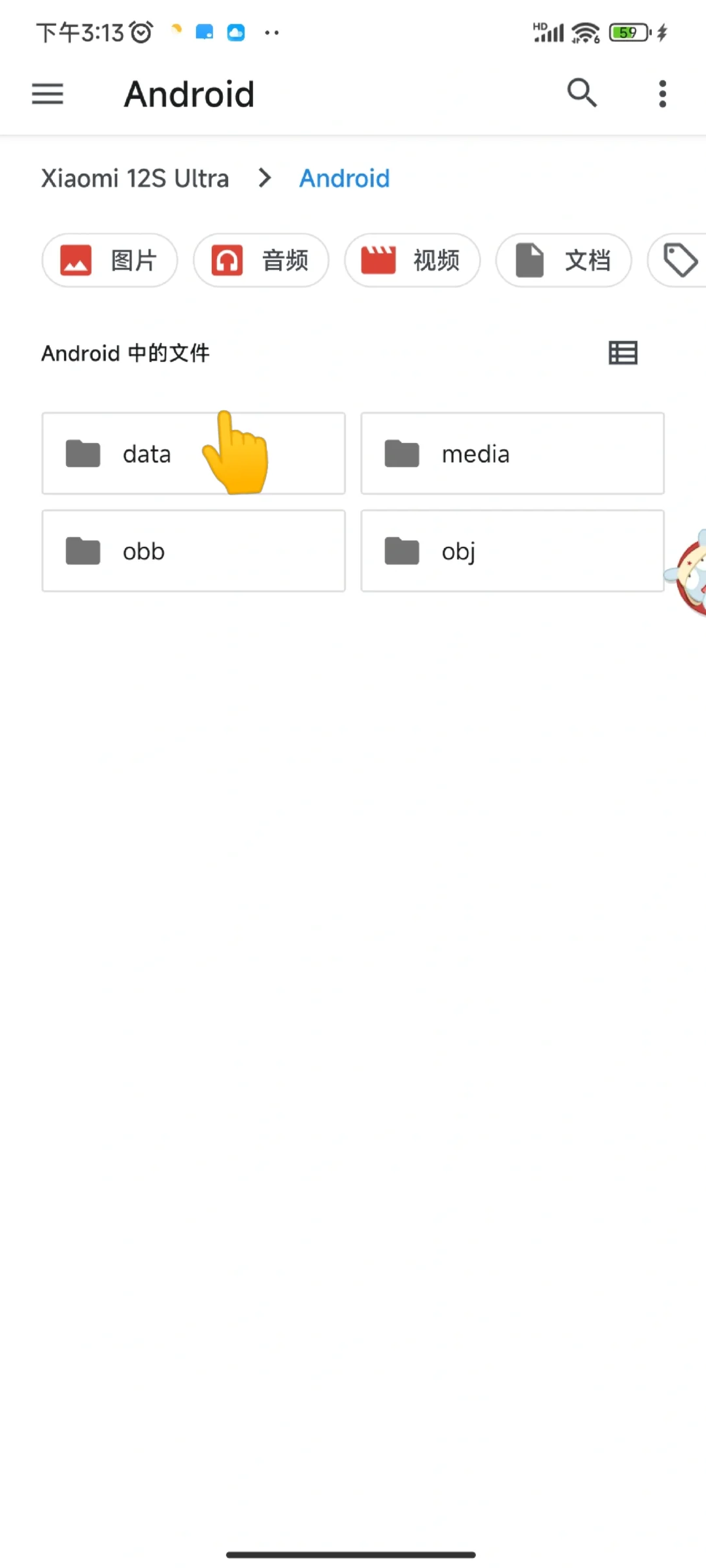Tap the alarm clock status icon

point(141,32)
